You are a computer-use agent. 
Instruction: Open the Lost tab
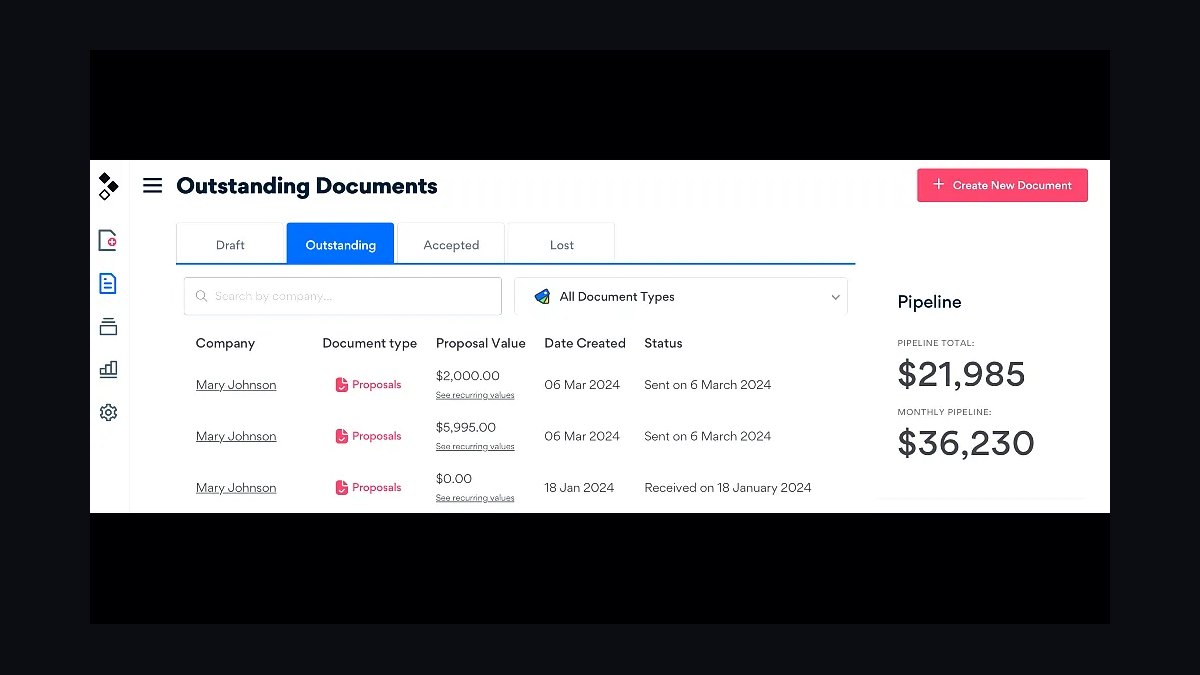point(561,244)
